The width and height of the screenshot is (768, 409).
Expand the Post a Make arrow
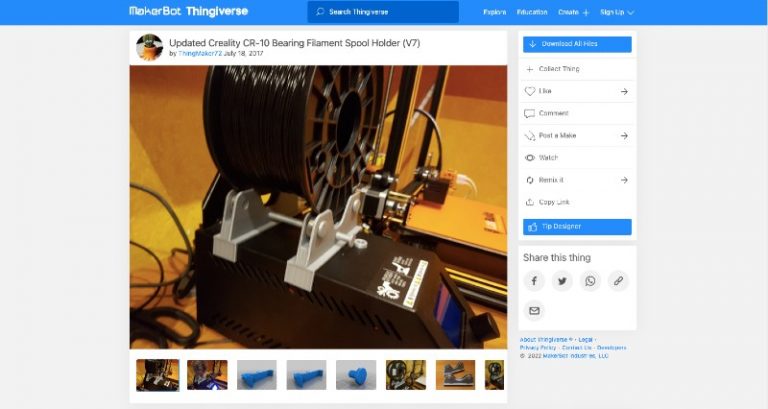[x=624, y=136]
